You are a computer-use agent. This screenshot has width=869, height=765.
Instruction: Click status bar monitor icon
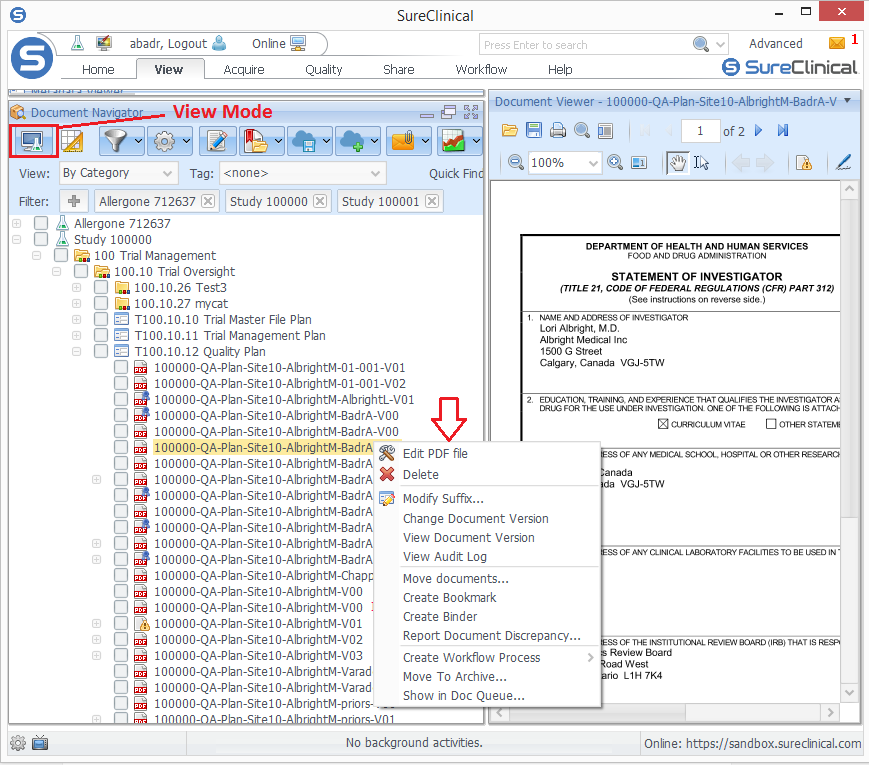coord(40,743)
